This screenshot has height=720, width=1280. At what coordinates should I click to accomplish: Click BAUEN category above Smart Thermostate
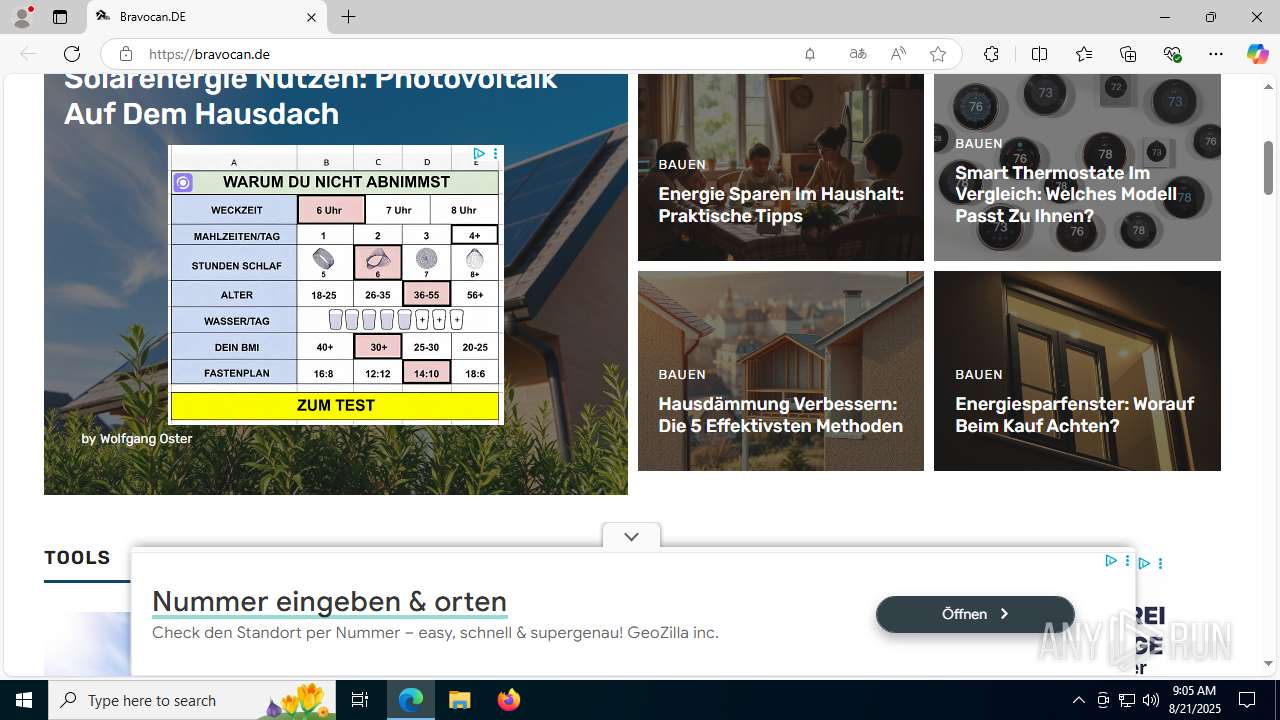click(x=978, y=143)
